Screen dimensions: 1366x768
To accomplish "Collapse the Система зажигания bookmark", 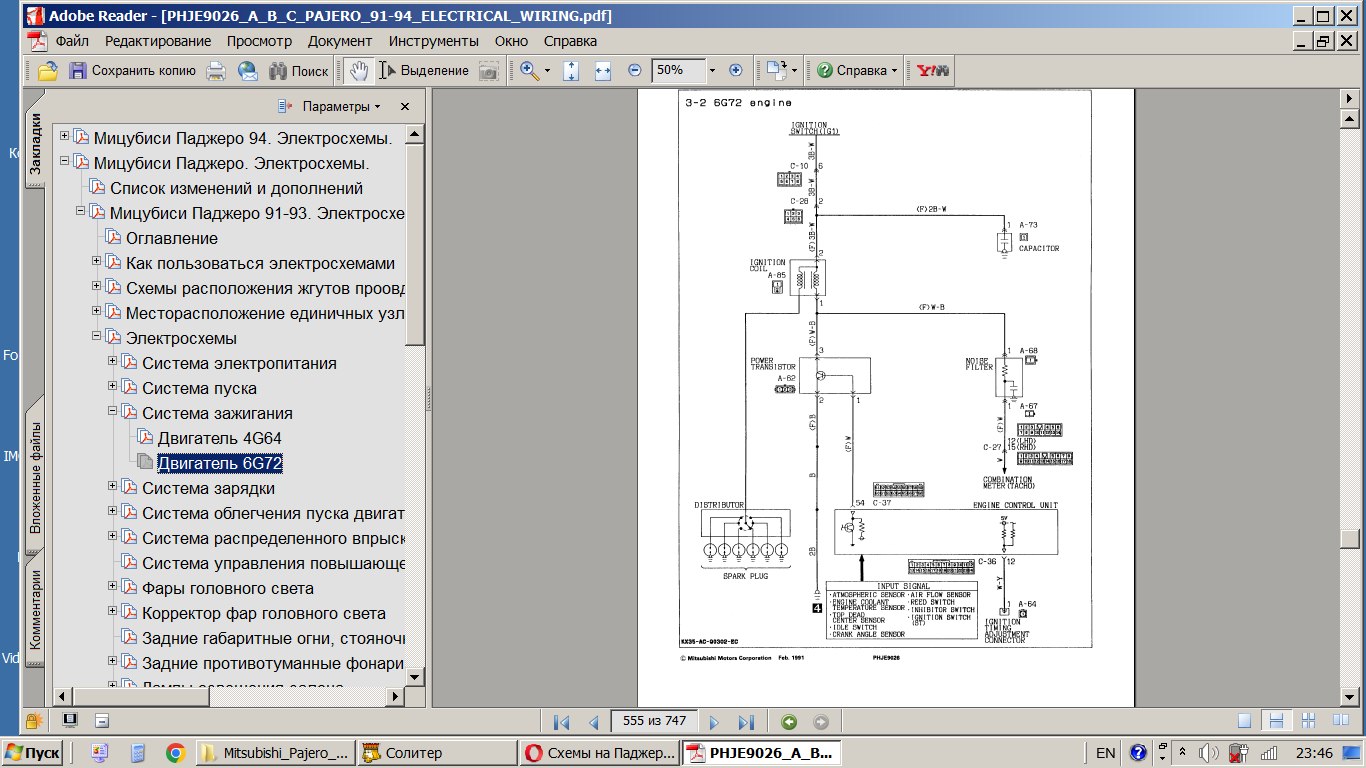I will pyautogui.click(x=113, y=412).
